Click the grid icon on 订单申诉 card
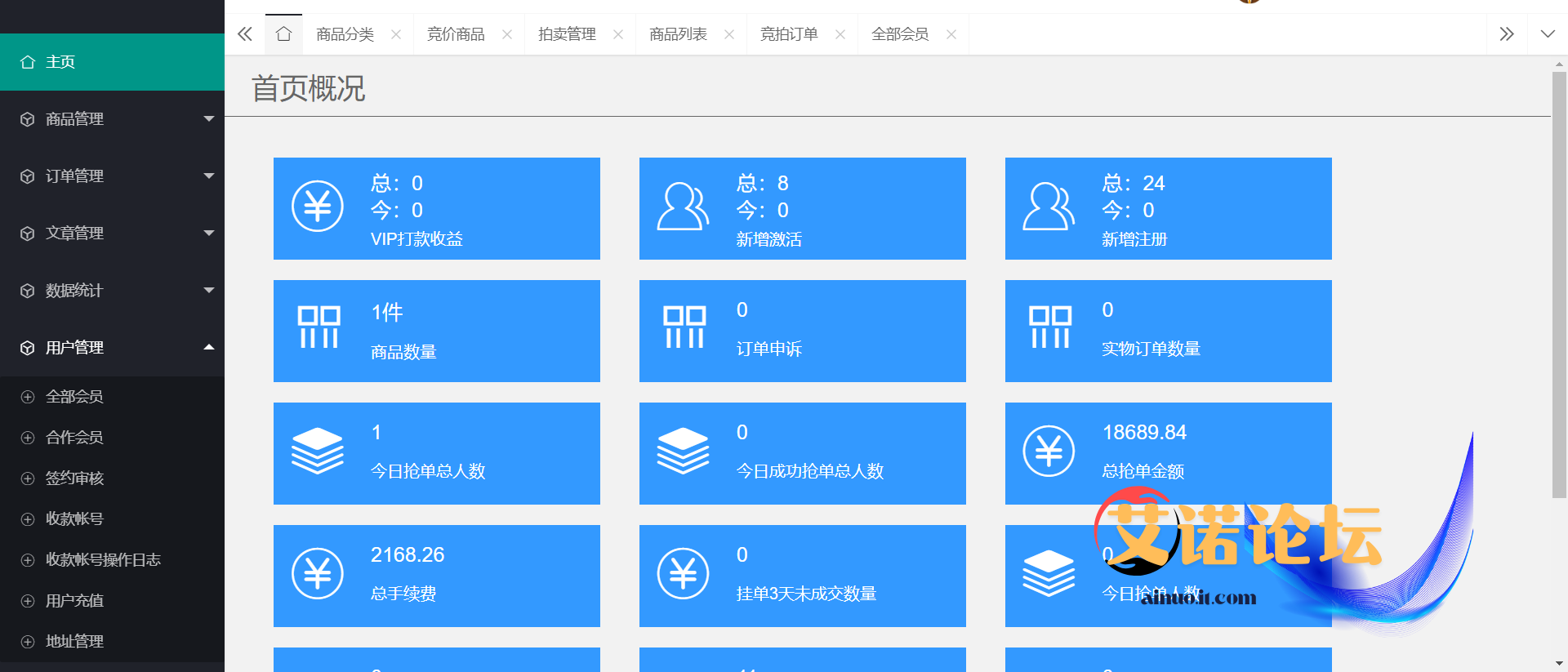The height and width of the screenshot is (672, 1568). (x=684, y=327)
